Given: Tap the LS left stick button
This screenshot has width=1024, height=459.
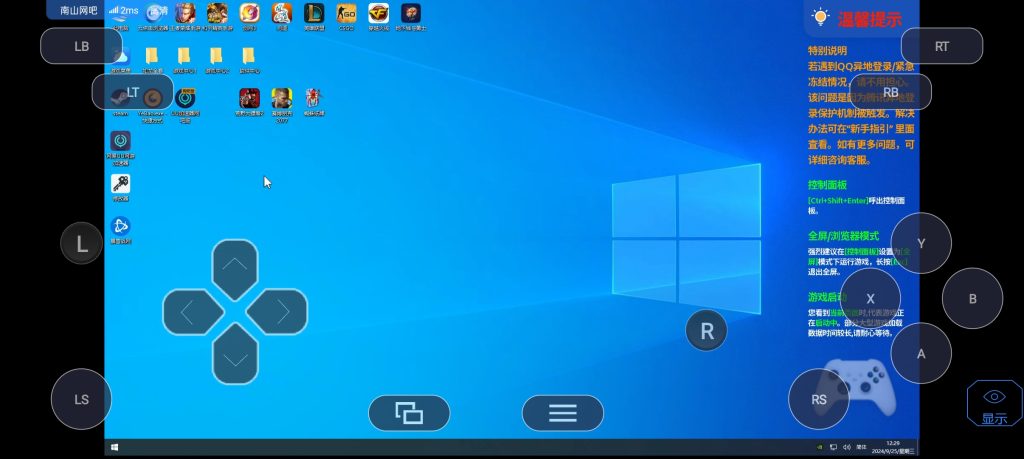Looking at the screenshot, I should tap(82, 399).
